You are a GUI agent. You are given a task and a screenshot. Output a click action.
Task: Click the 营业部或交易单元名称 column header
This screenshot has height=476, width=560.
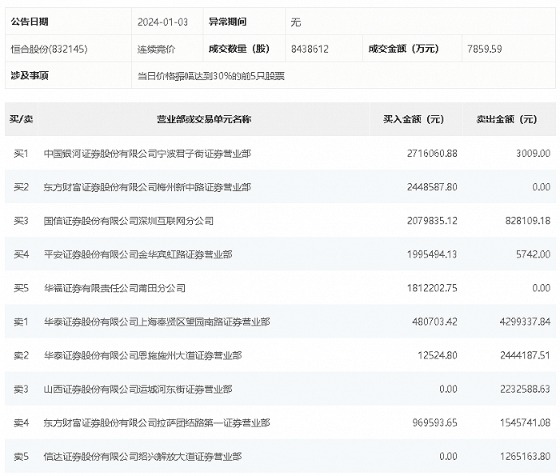tap(204, 119)
